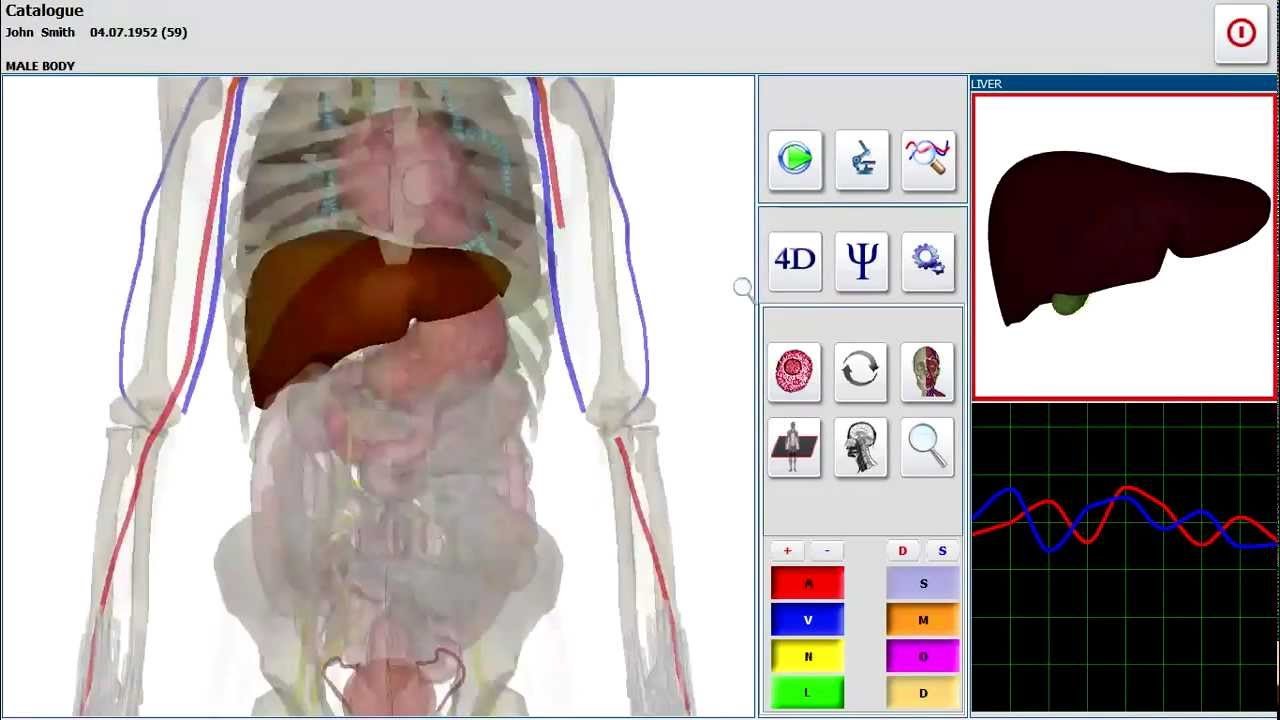
Task: Open the skull muscle anatomy icon
Action: click(928, 371)
